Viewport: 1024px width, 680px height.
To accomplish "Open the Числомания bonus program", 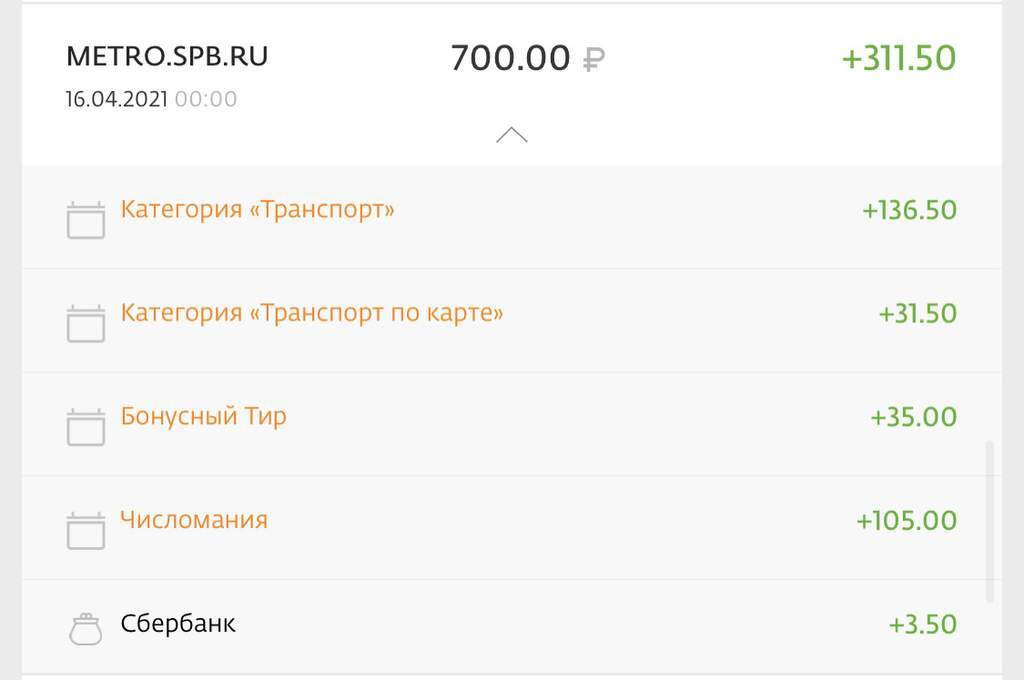I will tap(196, 519).
